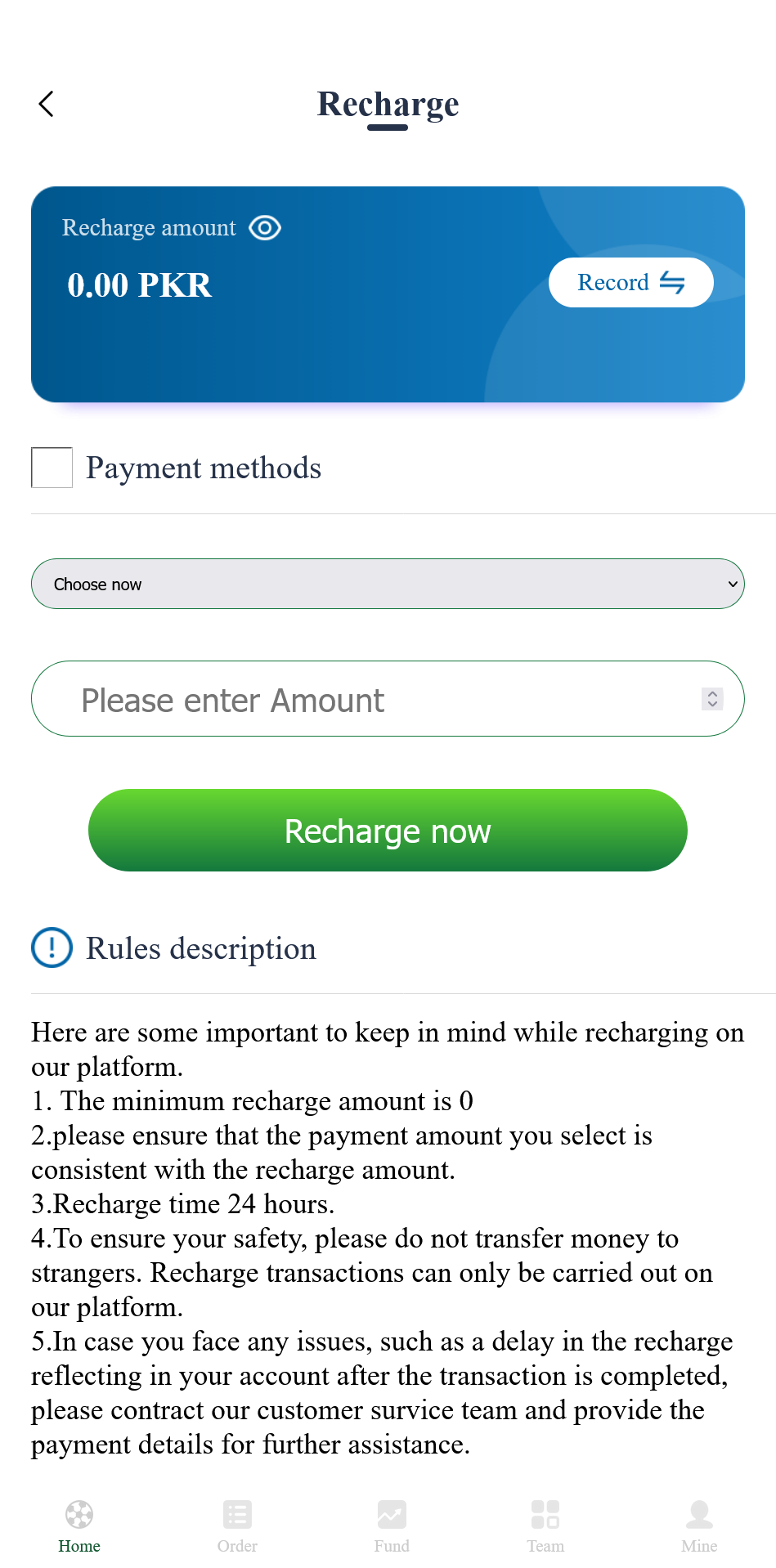This screenshot has height=1568, width=776.
Task: Switch to the Order tab label
Action: [x=237, y=1546]
